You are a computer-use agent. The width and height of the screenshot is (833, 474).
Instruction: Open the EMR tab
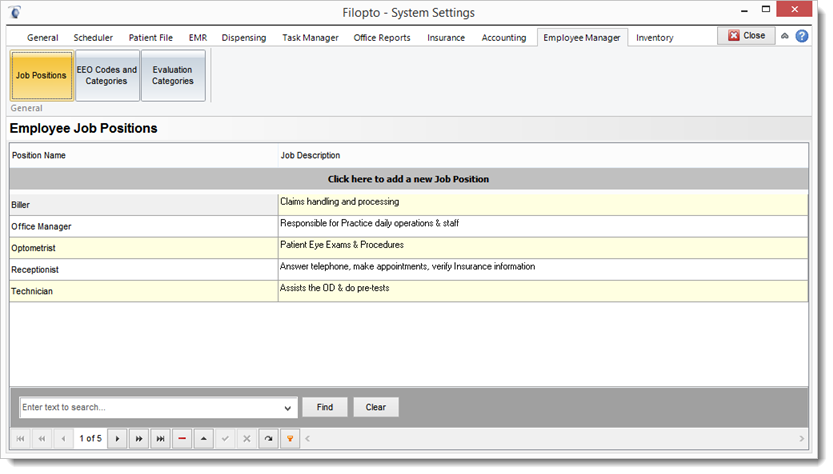point(198,38)
